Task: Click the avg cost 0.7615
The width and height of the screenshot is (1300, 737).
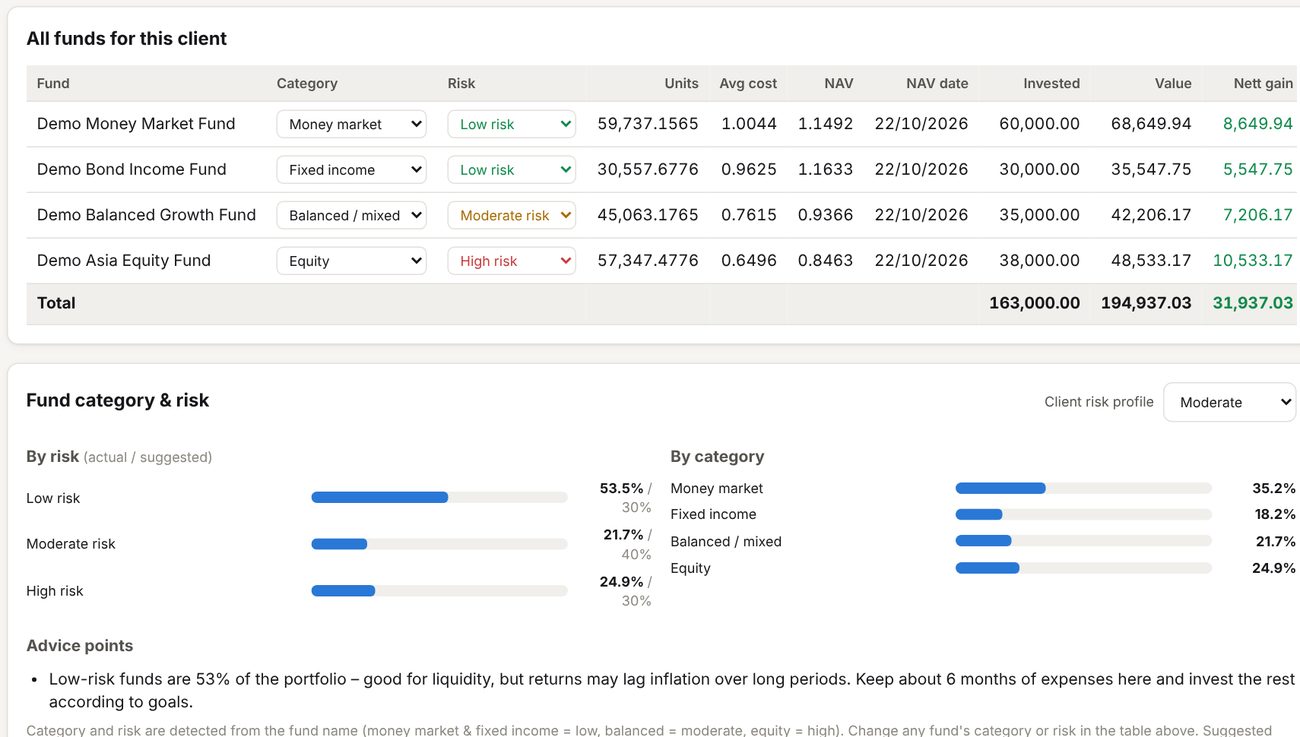Action: (x=749, y=215)
